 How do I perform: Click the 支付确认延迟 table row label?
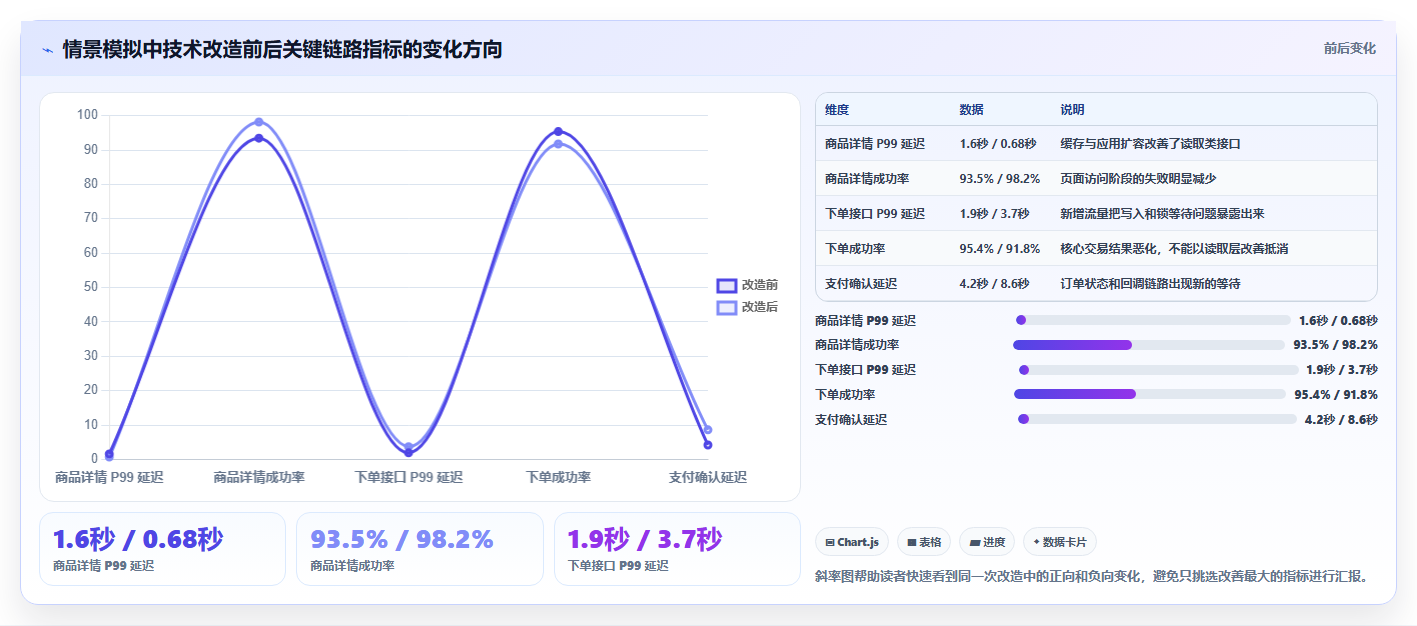pos(861,284)
